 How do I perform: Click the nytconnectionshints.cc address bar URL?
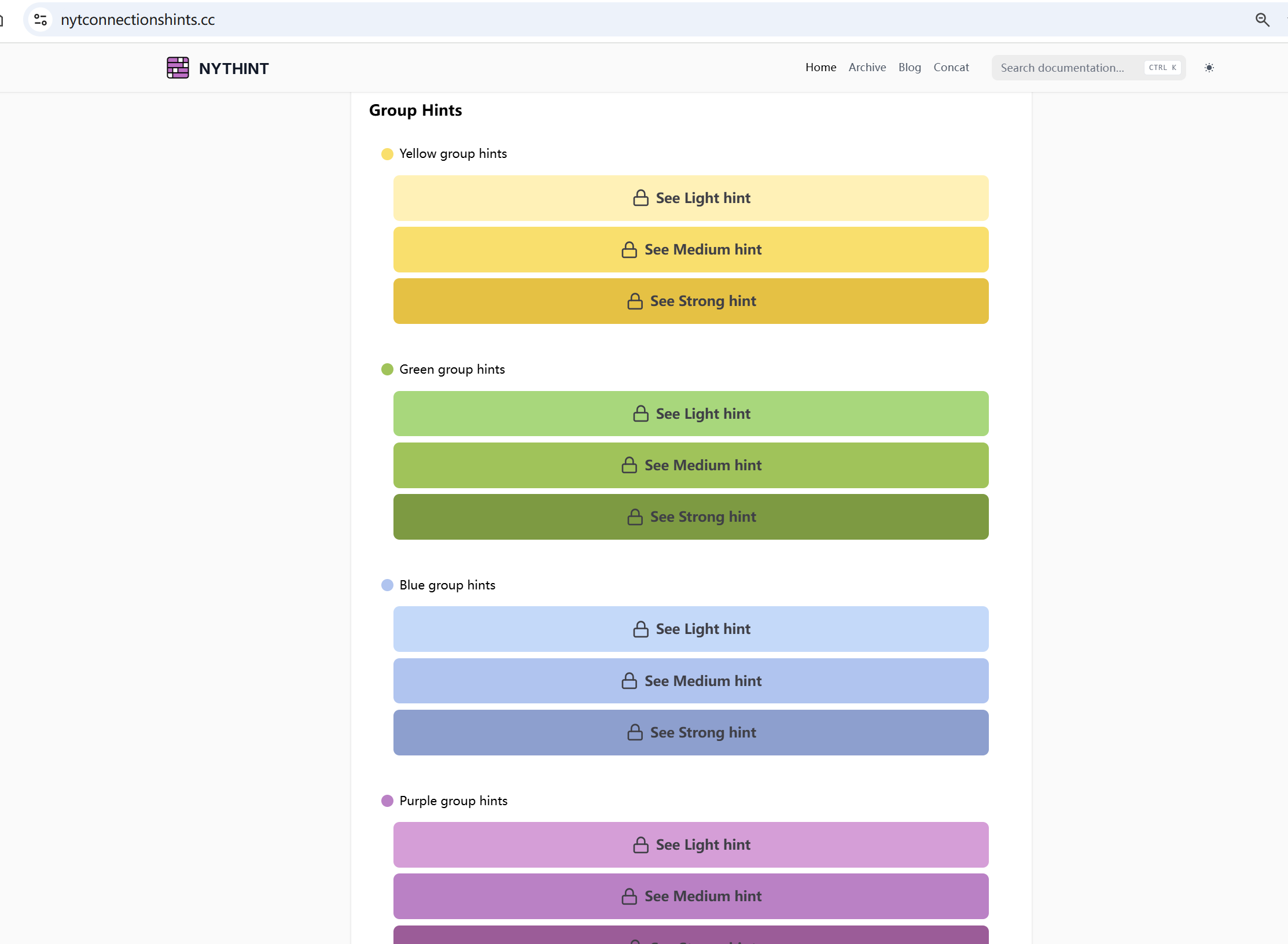138,20
